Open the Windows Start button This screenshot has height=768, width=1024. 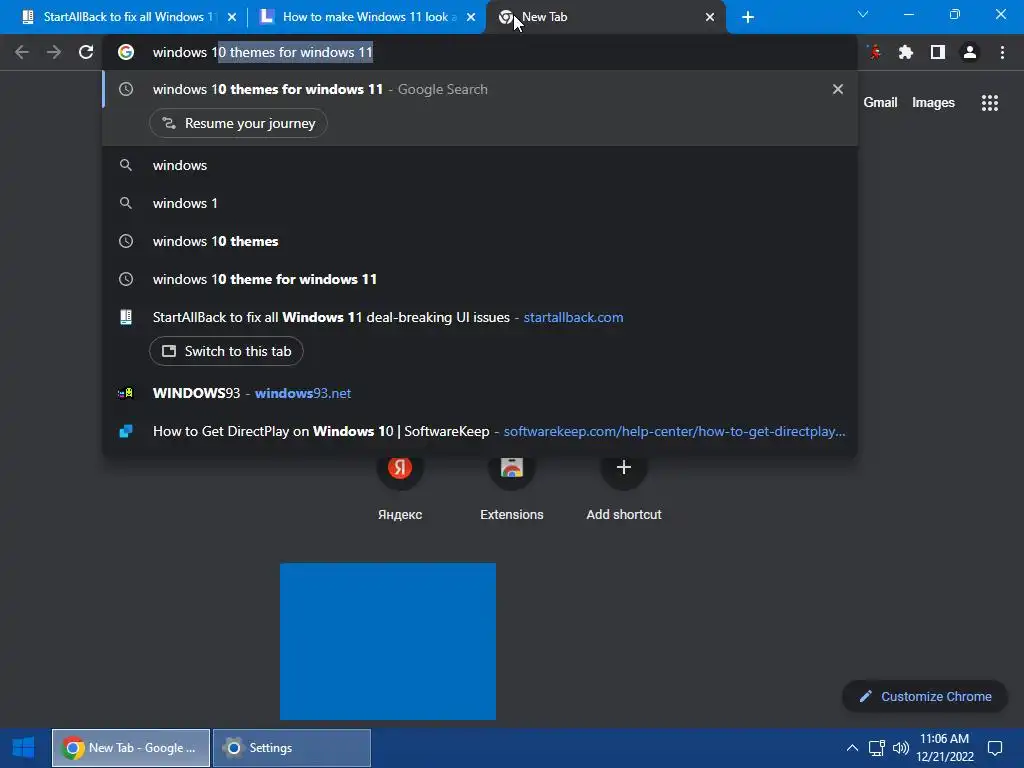point(24,748)
